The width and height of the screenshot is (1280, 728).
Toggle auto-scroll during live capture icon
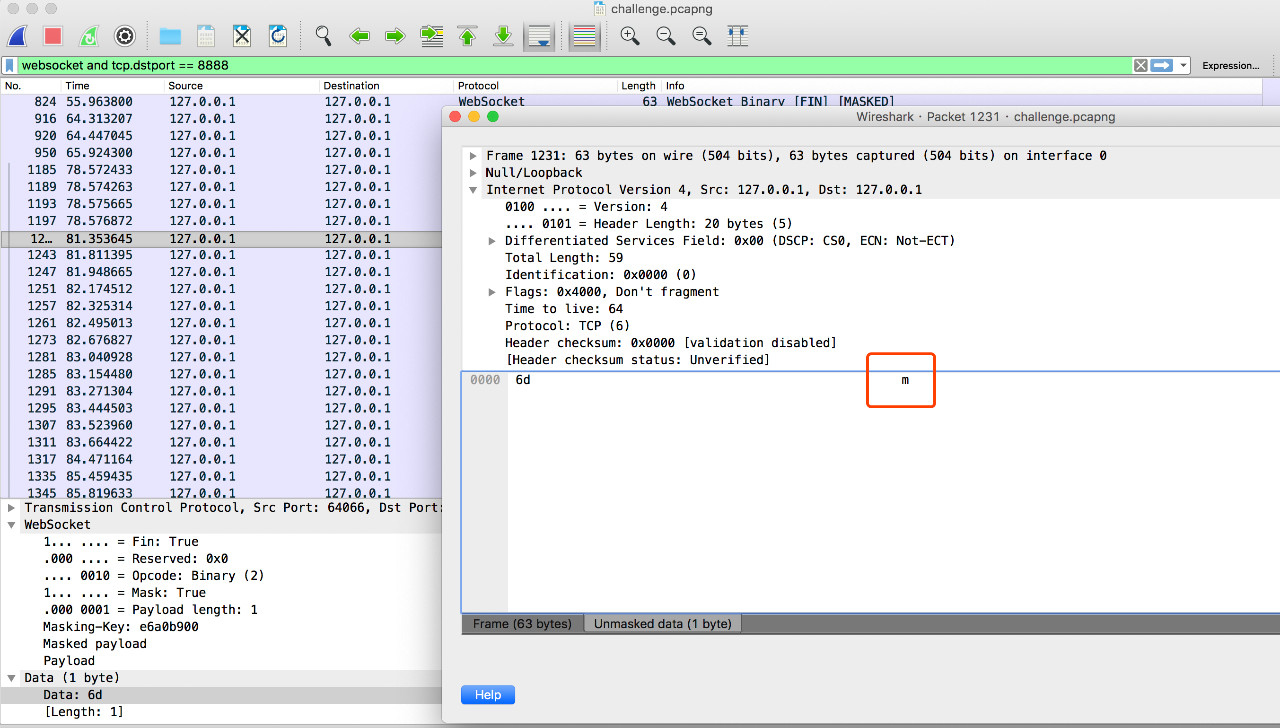tap(540, 37)
